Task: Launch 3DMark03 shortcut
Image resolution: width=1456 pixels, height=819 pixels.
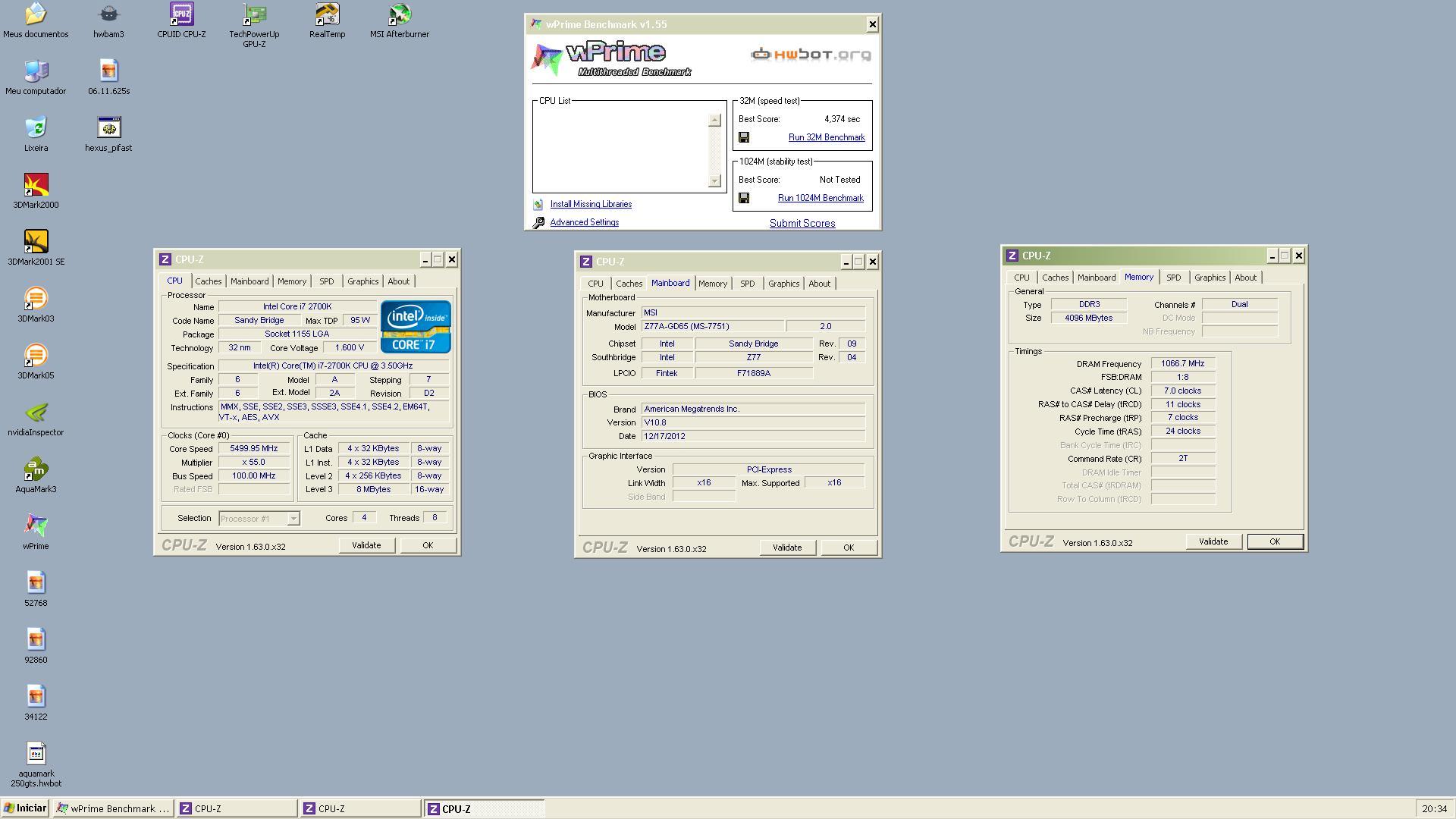Action: coord(36,305)
